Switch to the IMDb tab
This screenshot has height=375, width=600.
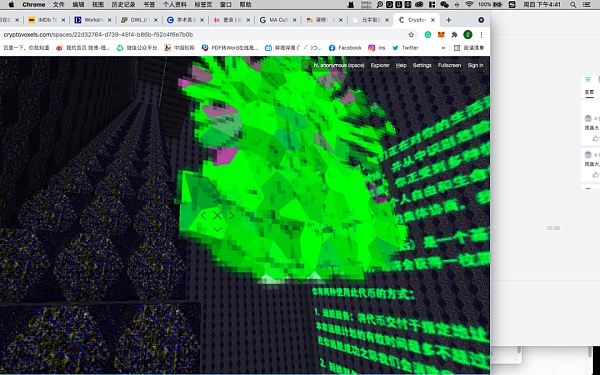click(x=47, y=20)
